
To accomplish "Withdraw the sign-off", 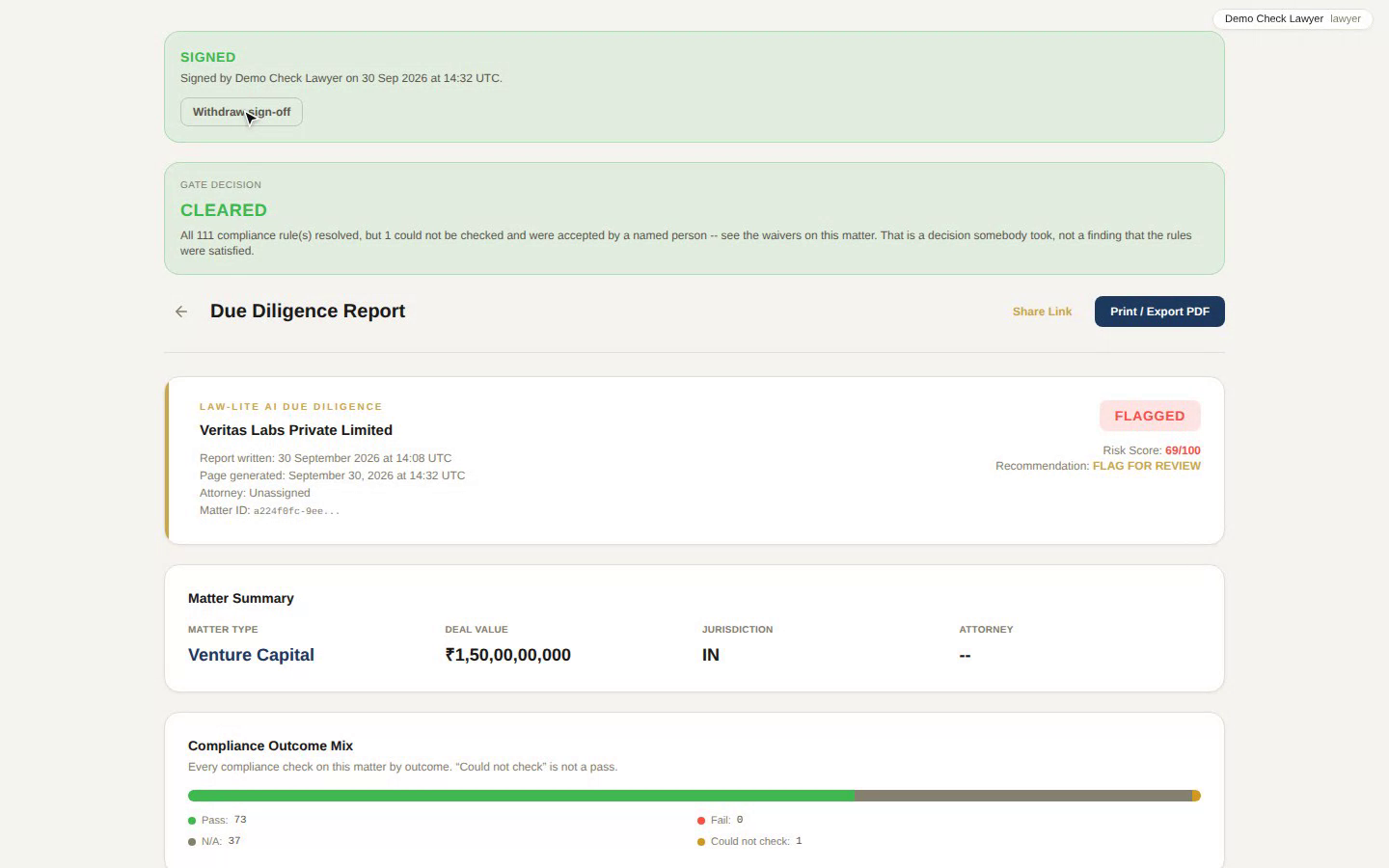I will click(241, 112).
